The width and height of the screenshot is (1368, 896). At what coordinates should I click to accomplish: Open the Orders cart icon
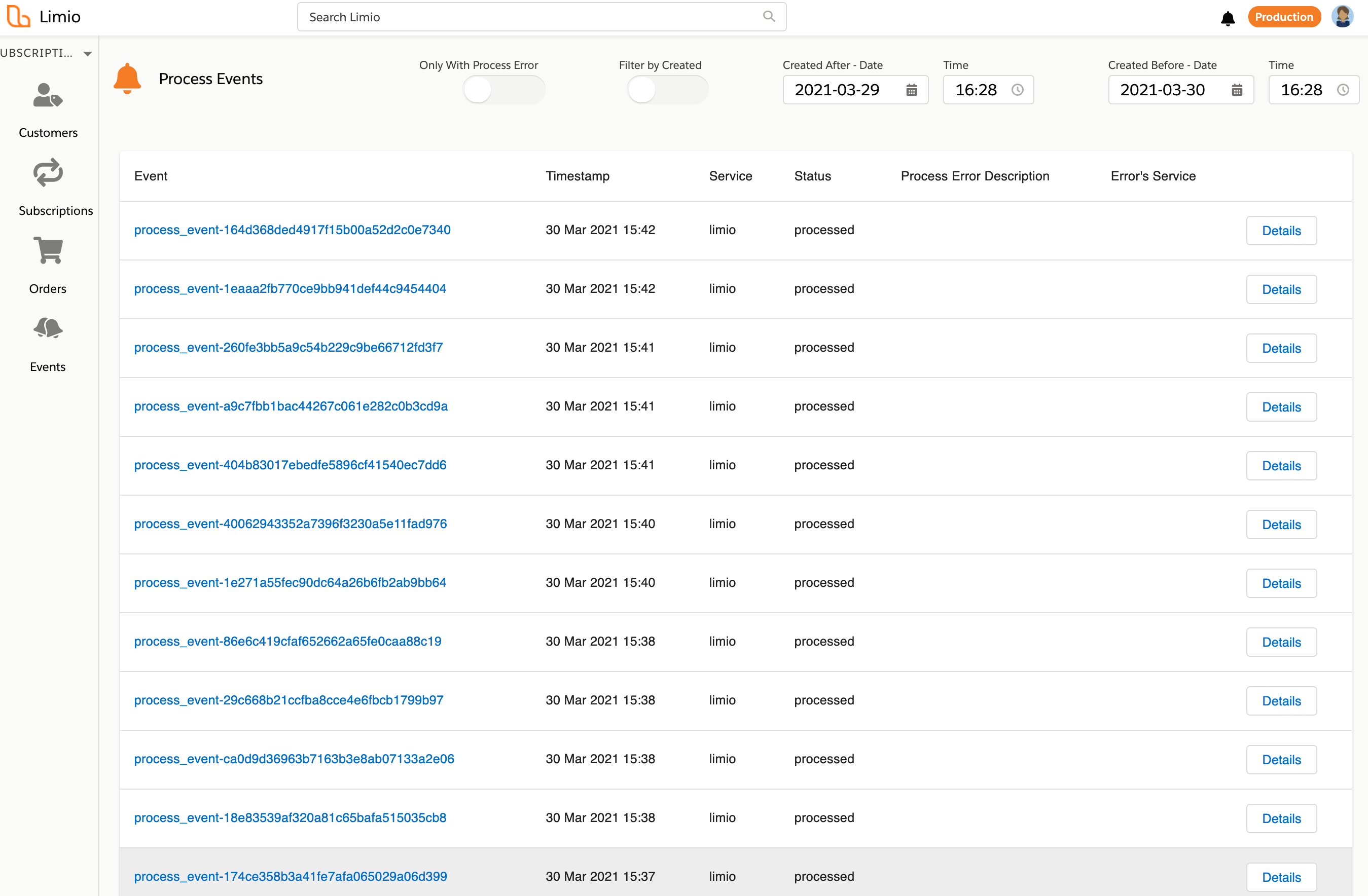(48, 250)
